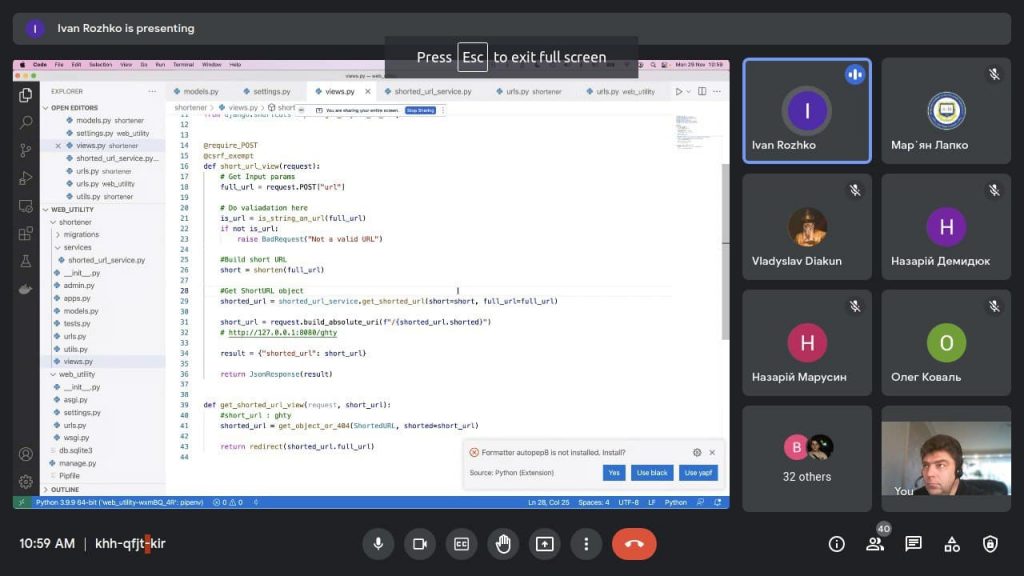Click Yes to install the autopep8 formatter
The image size is (1024, 576).
click(x=614, y=472)
